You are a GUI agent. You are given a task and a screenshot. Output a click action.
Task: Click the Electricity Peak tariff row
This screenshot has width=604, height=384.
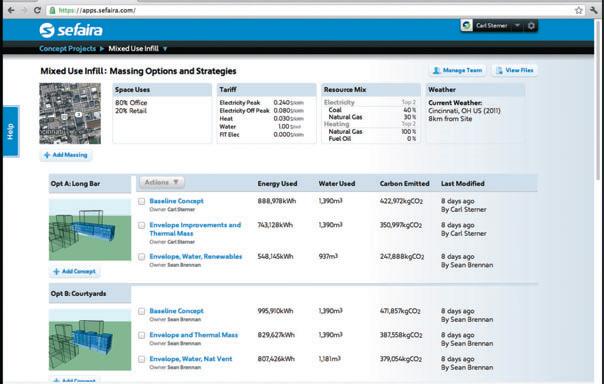tap(262, 103)
